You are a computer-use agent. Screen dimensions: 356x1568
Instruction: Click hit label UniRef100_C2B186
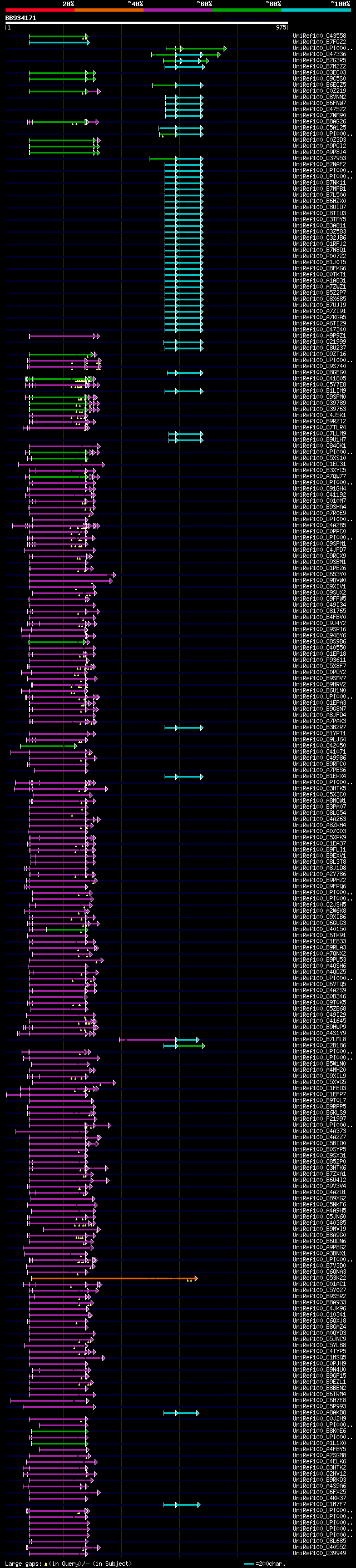[x=319, y=1046]
